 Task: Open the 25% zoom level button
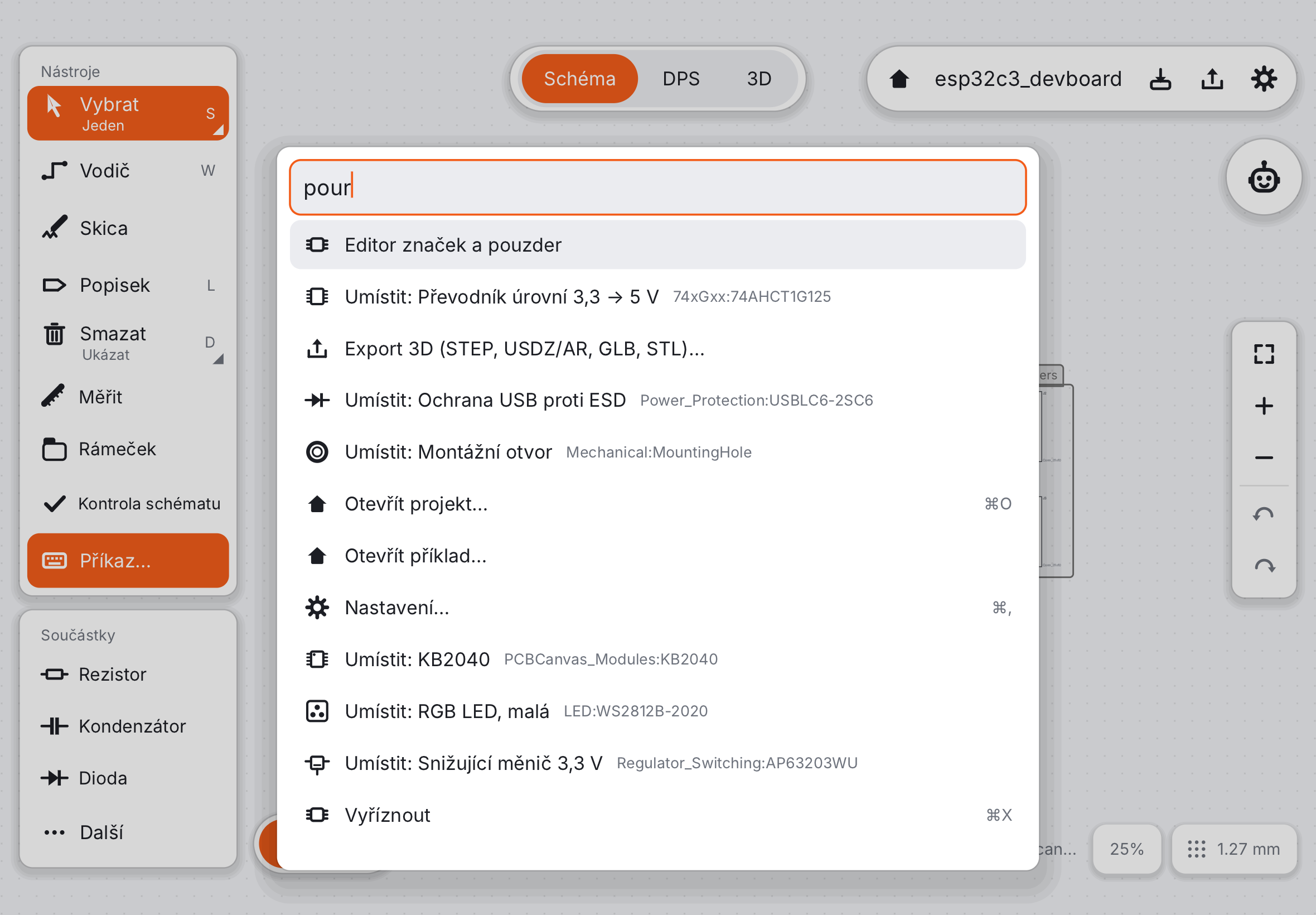[x=1126, y=849]
